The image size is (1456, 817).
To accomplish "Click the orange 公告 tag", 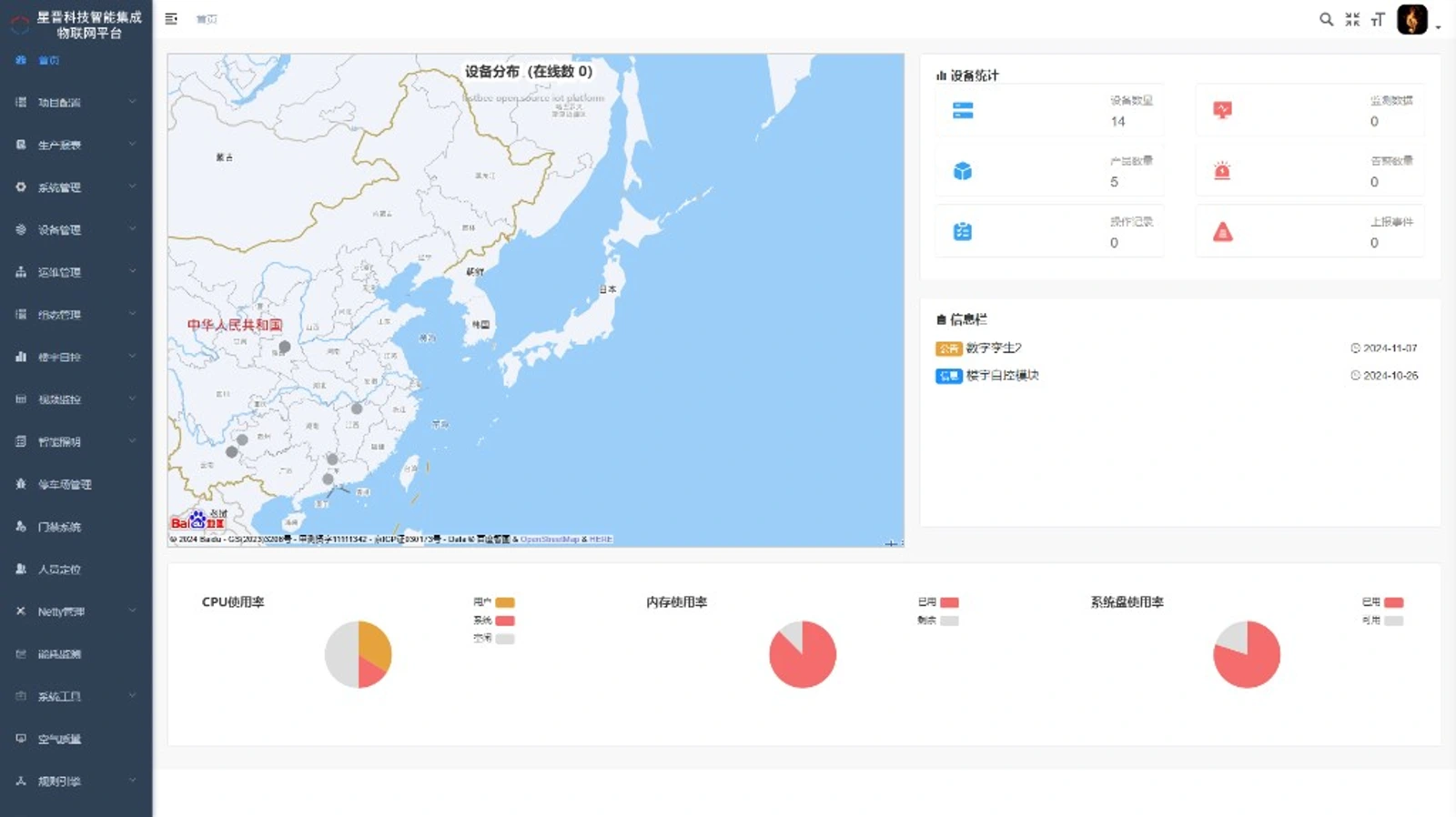I will [948, 348].
